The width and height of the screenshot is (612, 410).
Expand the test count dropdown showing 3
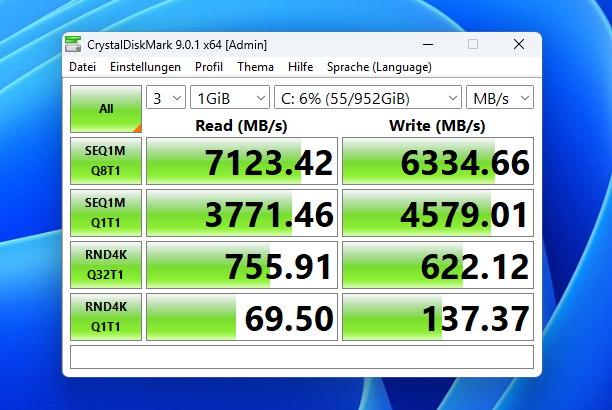(x=166, y=97)
